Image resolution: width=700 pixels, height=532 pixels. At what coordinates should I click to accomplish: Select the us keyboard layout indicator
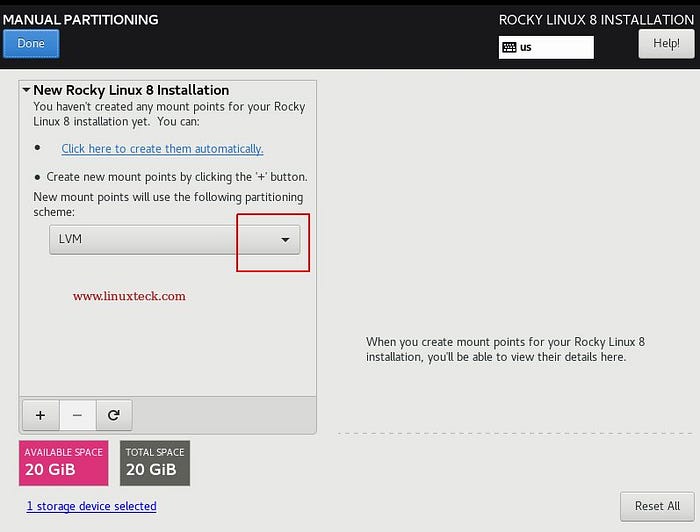(x=546, y=47)
